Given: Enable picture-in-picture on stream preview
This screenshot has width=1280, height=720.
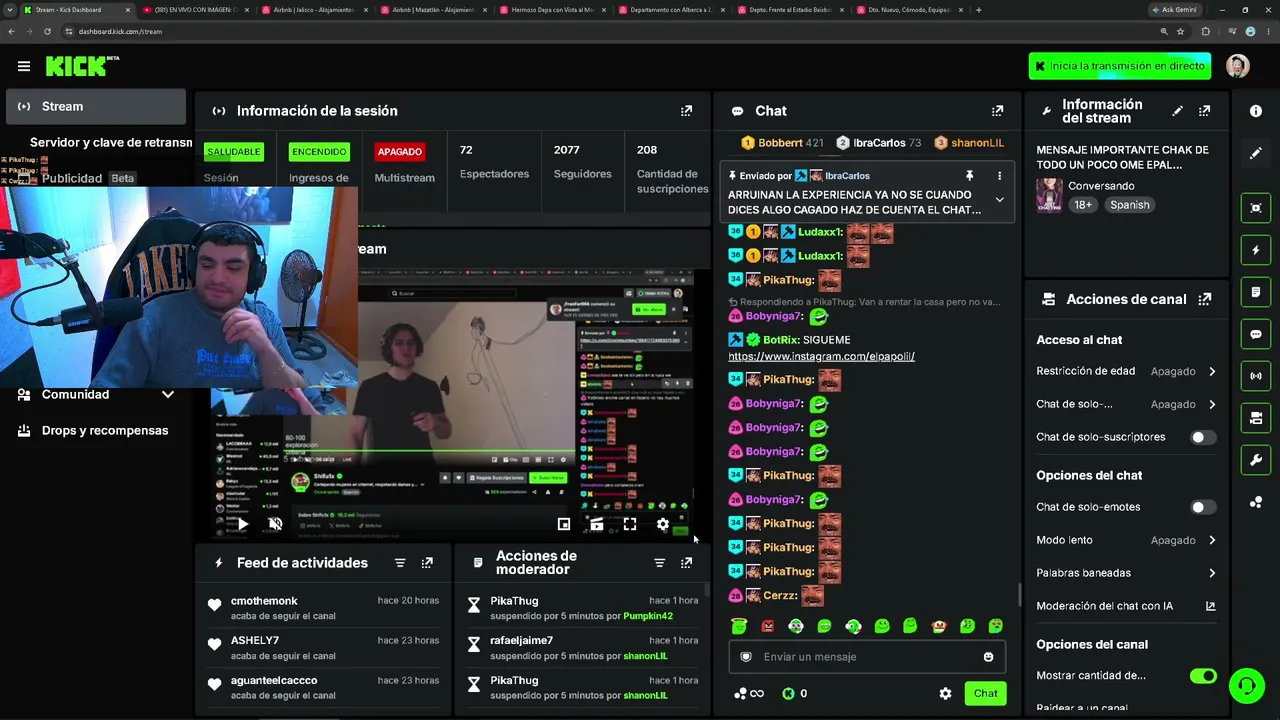Looking at the screenshot, I should pyautogui.click(x=564, y=524).
